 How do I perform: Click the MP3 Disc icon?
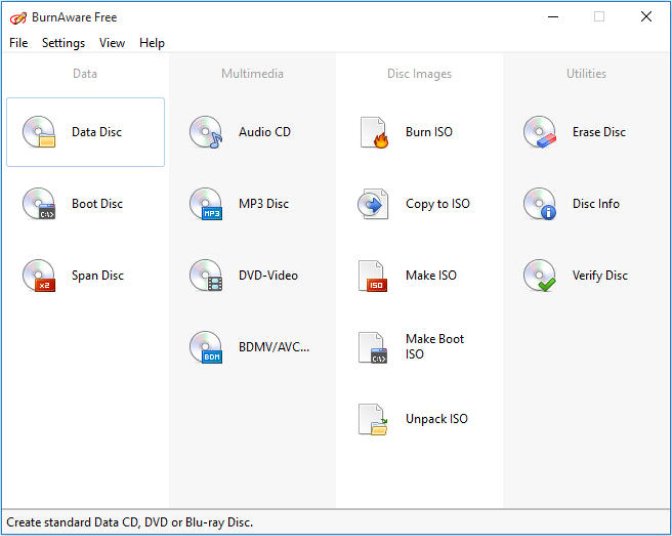tap(206, 204)
